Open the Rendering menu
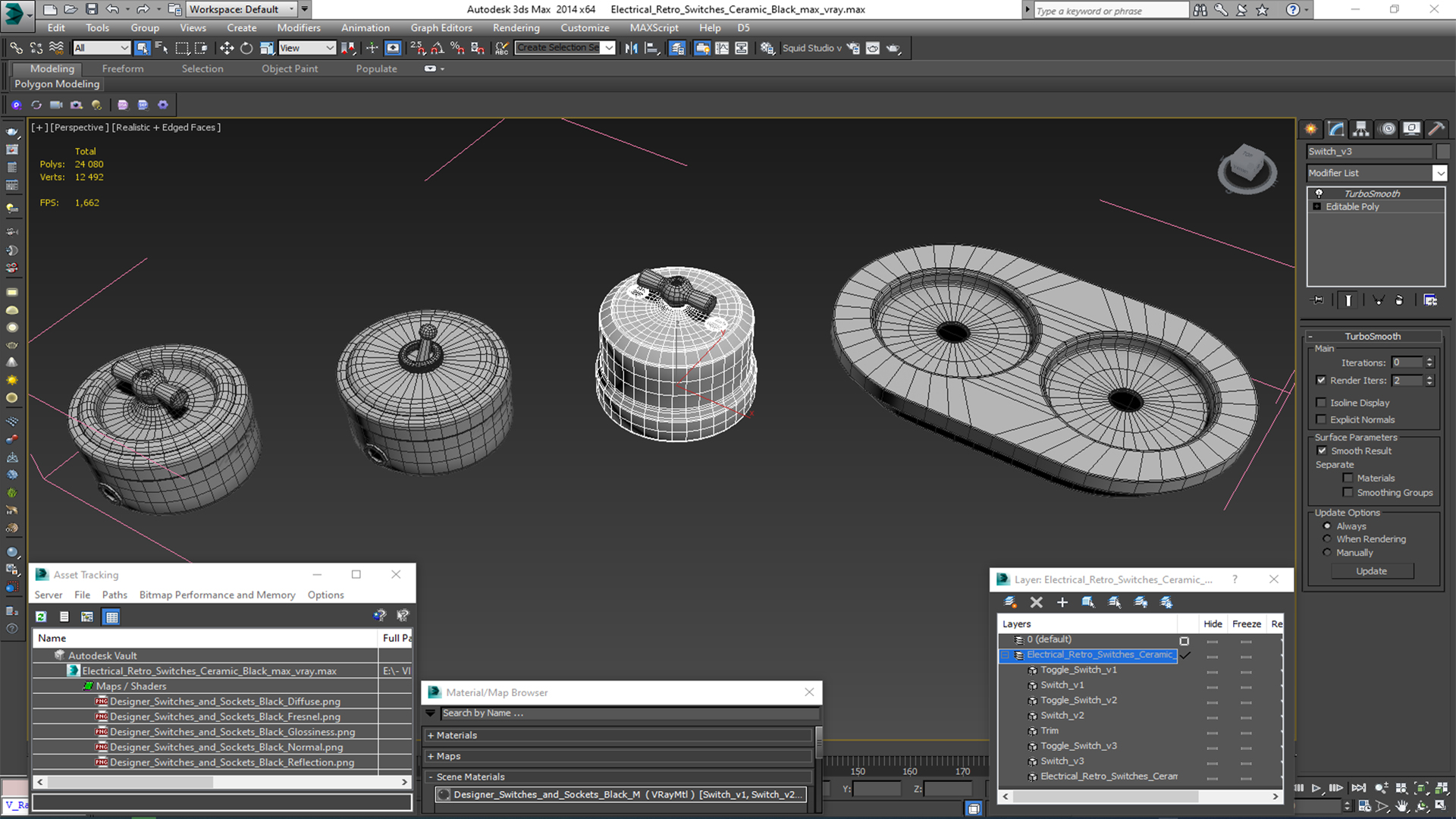The width and height of the screenshot is (1456, 819). (516, 27)
